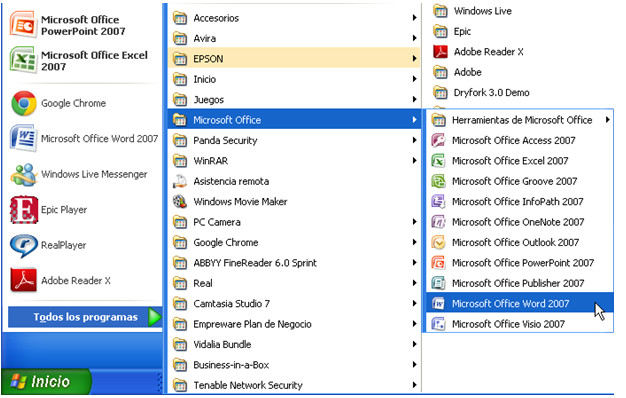626x398 pixels.
Task: Expand the WinRAR folder submenu
Action: coord(294,161)
